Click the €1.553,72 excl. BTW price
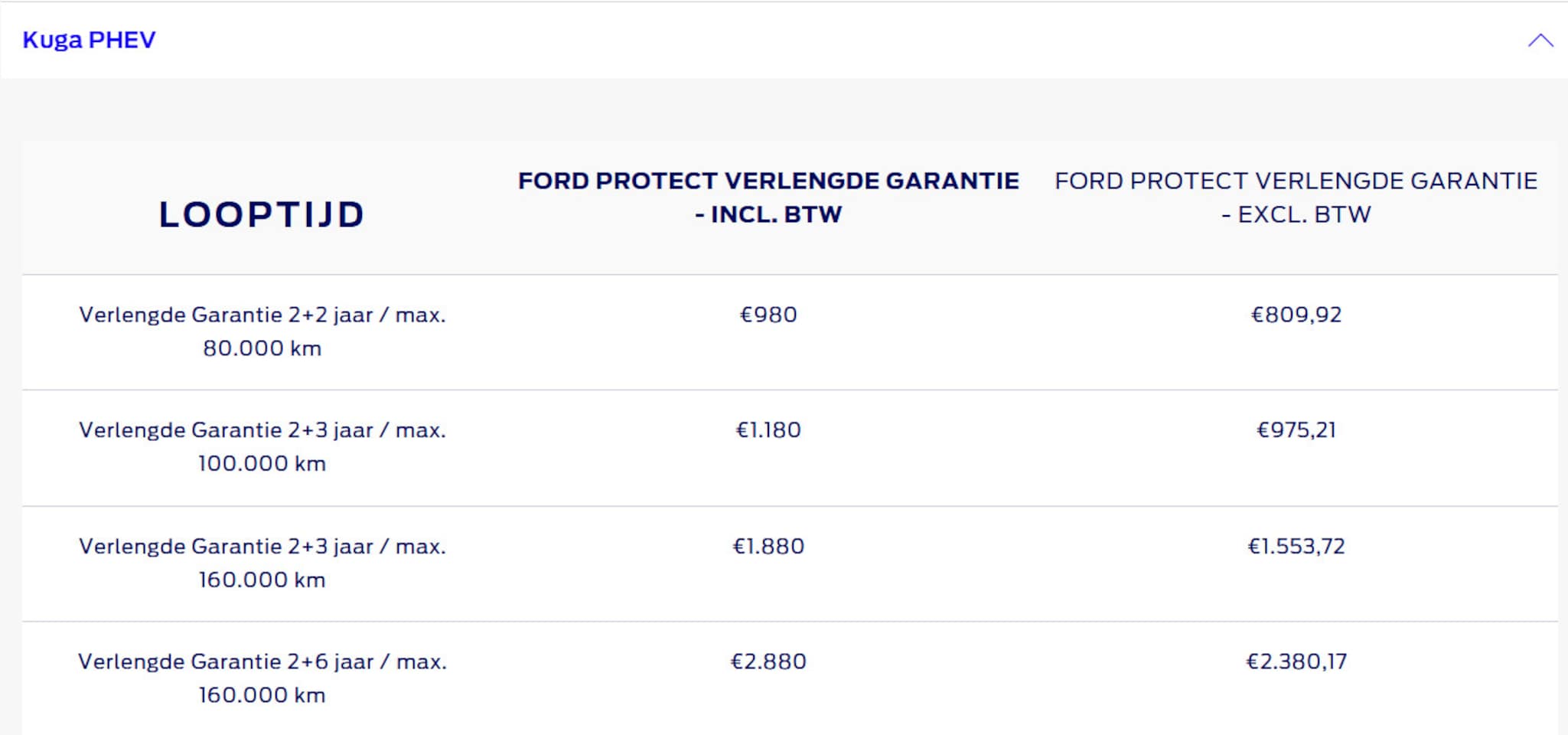1568x735 pixels. (1296, 547)
